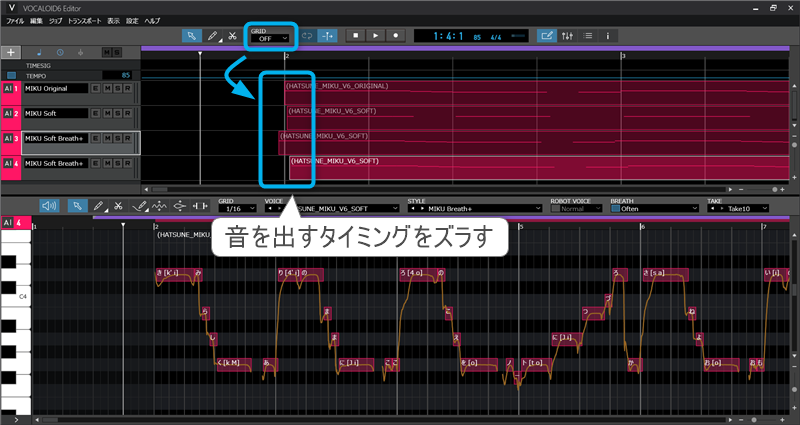This screenshot has height=425, width=800.
Task: Toggle the BREATH checkbox
Action: click(x=615, y=209)
